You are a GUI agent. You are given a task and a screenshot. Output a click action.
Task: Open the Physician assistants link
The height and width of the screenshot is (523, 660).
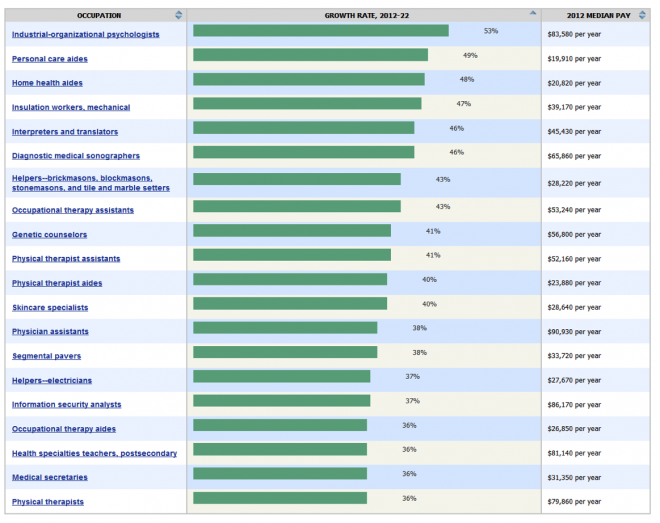point(50,332)
